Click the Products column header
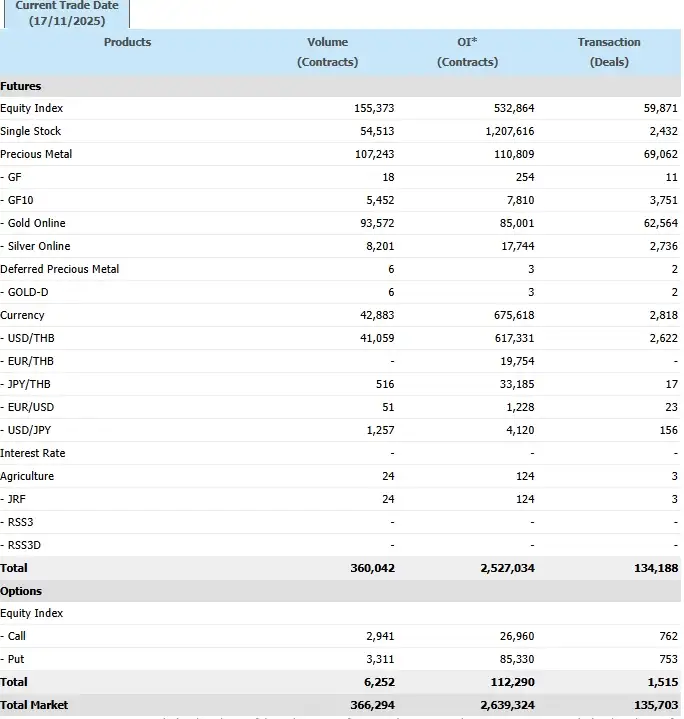The image size is (684, 719). [x=127, y=42]
